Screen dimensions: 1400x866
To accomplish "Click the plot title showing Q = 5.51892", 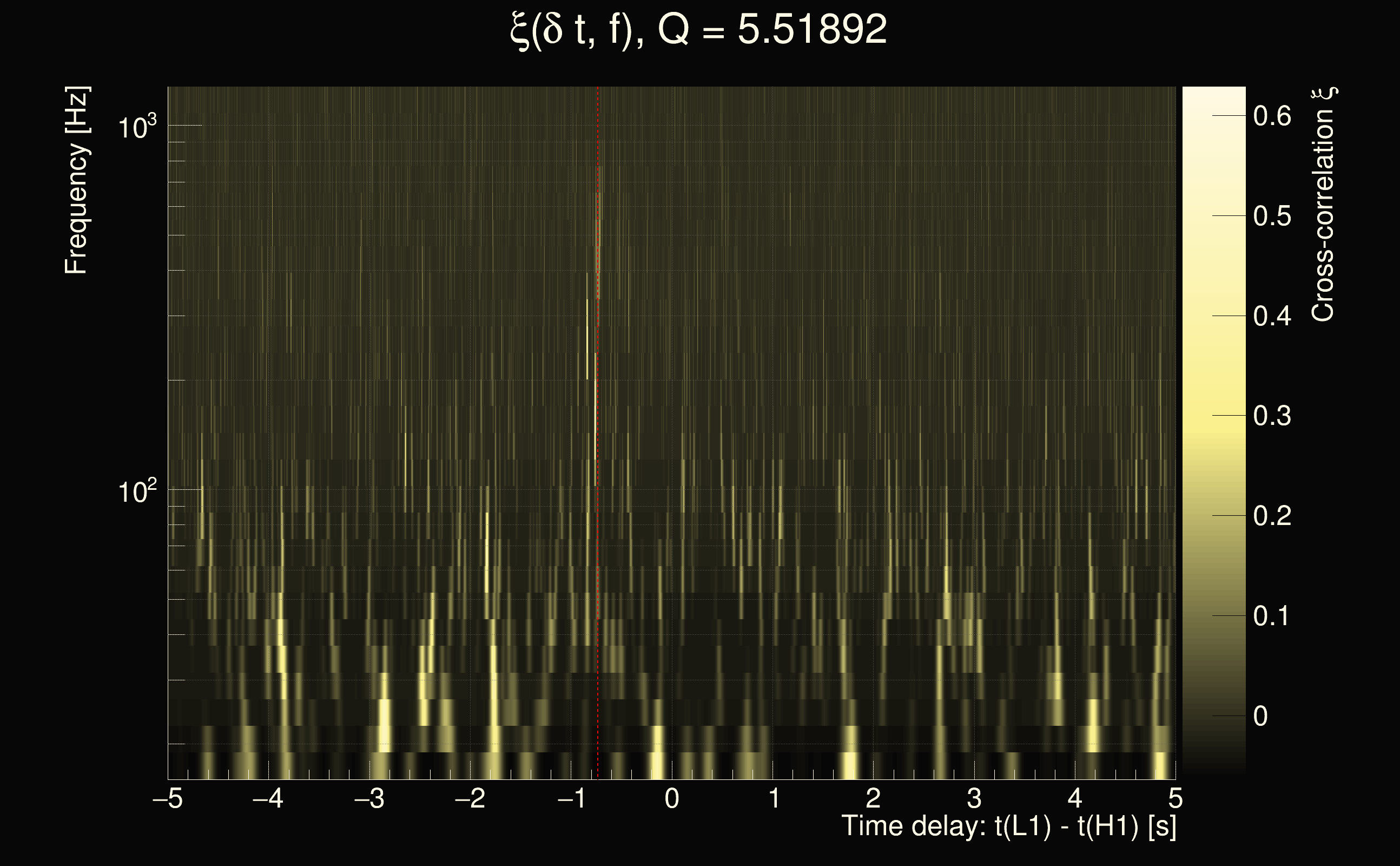I will [698, 30].
